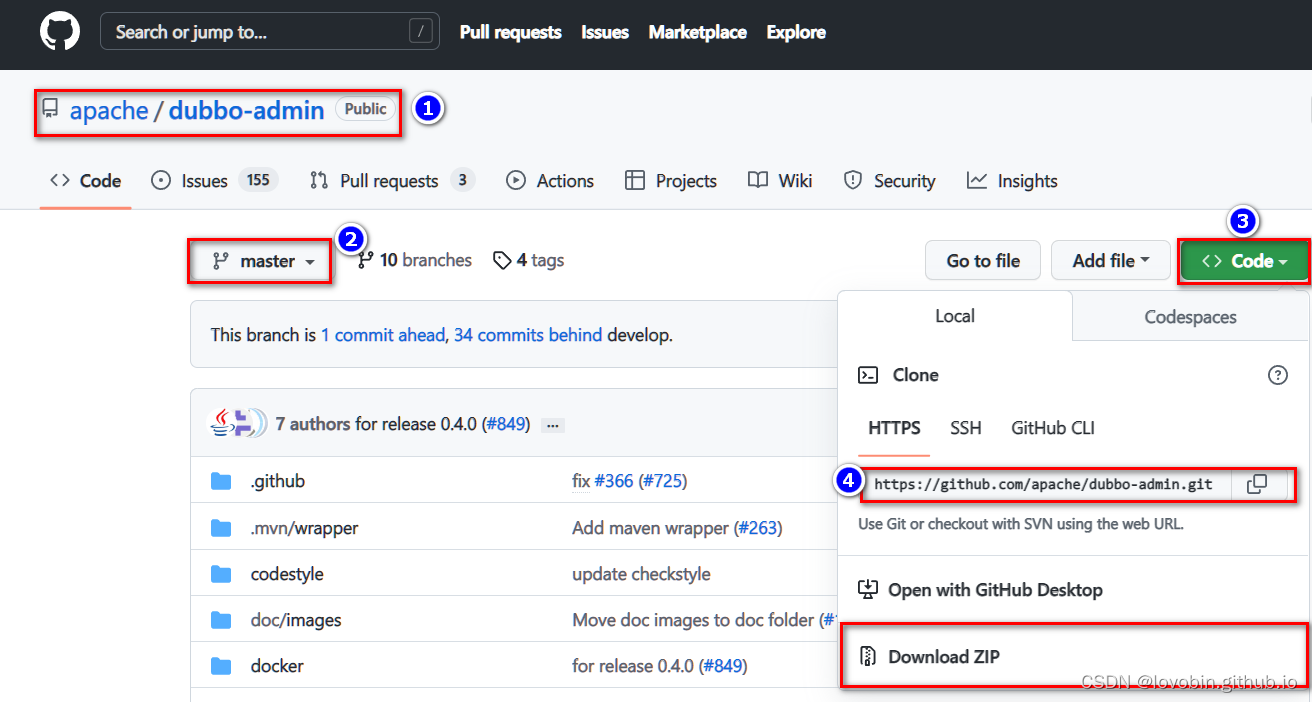The height and width of the screenshot is (702, 1312).
Task: Open the Projects tab
Action: (x=671, y=181)
